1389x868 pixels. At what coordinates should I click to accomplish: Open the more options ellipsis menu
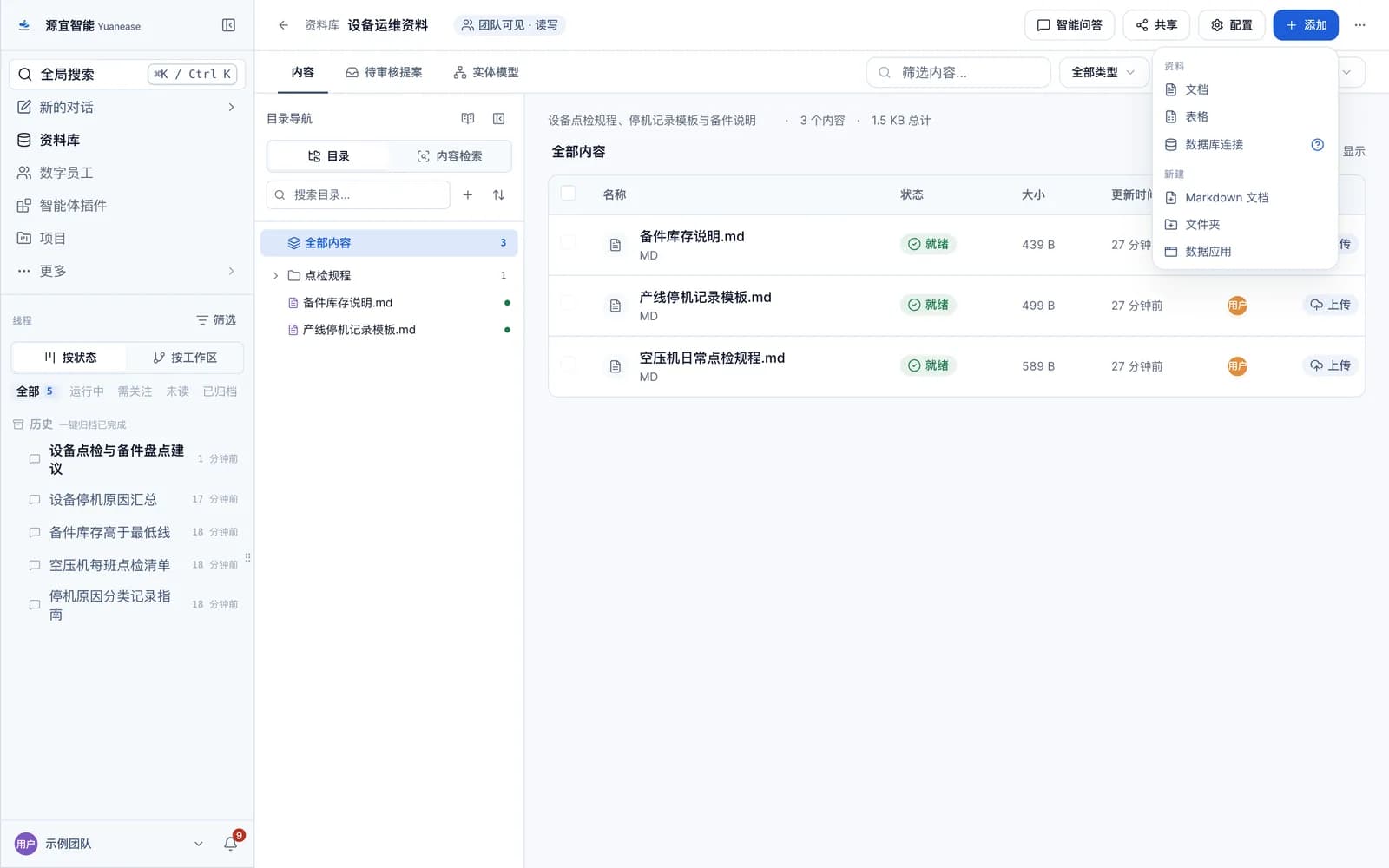point(1359,25)
